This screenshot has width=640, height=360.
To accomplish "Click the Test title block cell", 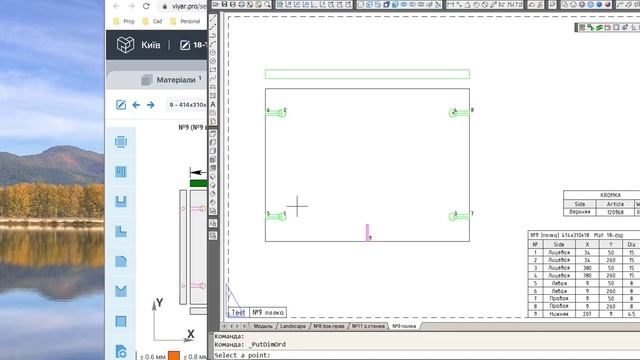I will pos(238,313).
